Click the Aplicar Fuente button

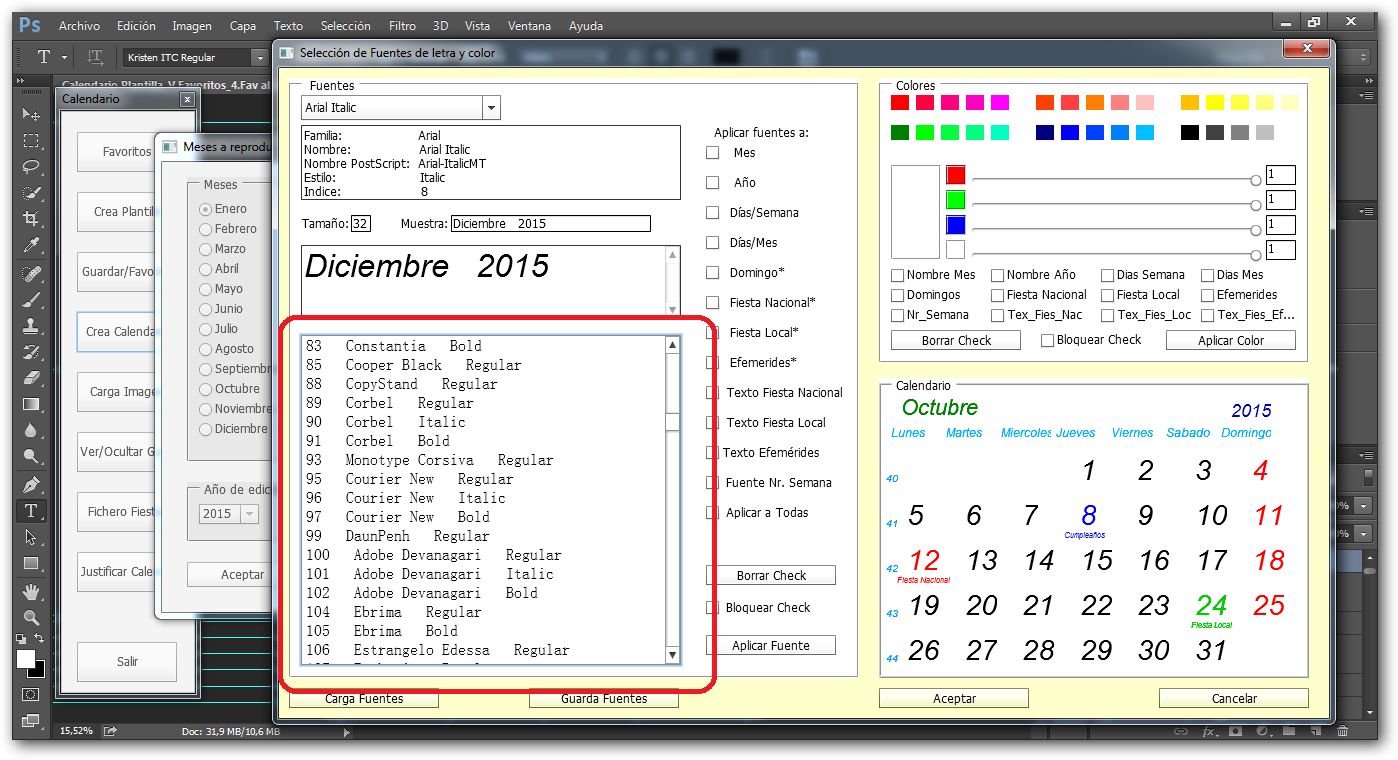(x=771, y=645)
